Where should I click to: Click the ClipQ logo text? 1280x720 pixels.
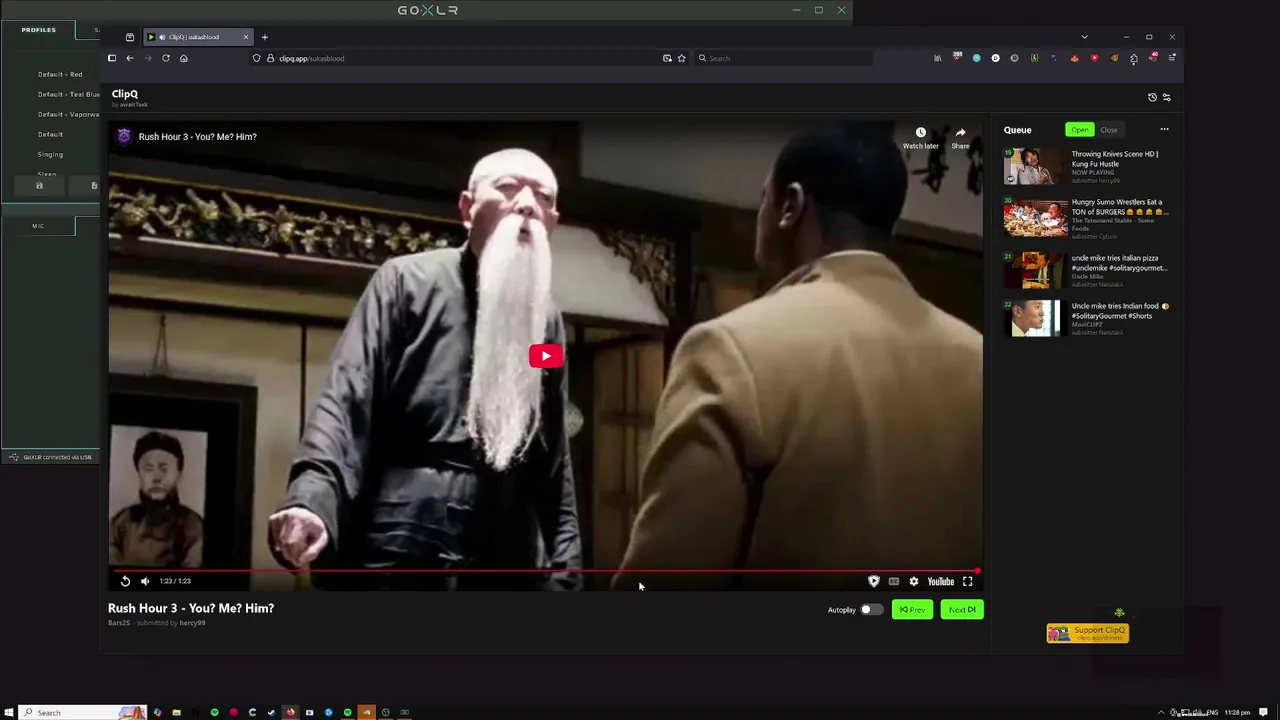[125, 94]
